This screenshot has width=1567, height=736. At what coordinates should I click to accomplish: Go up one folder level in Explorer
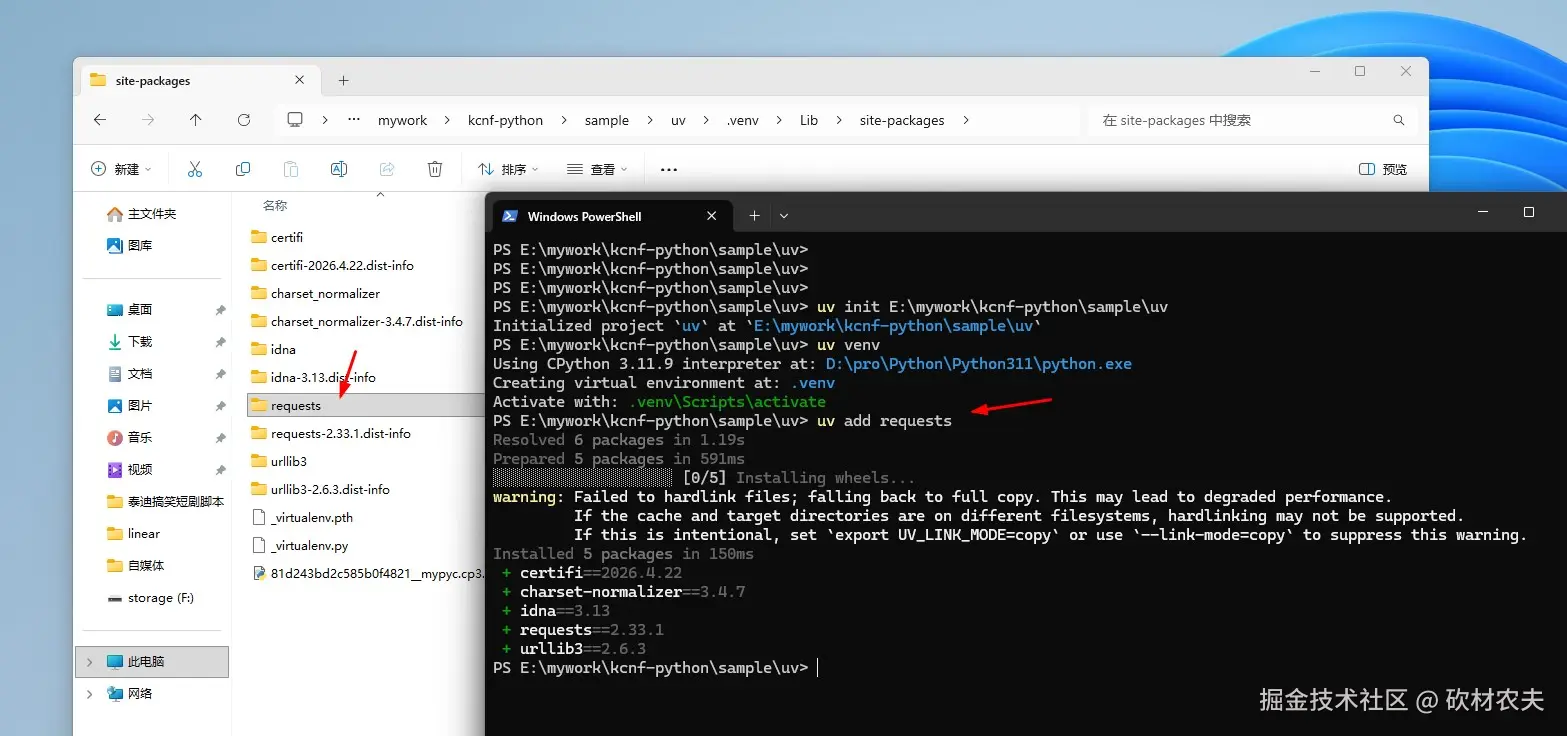point(195,120)
